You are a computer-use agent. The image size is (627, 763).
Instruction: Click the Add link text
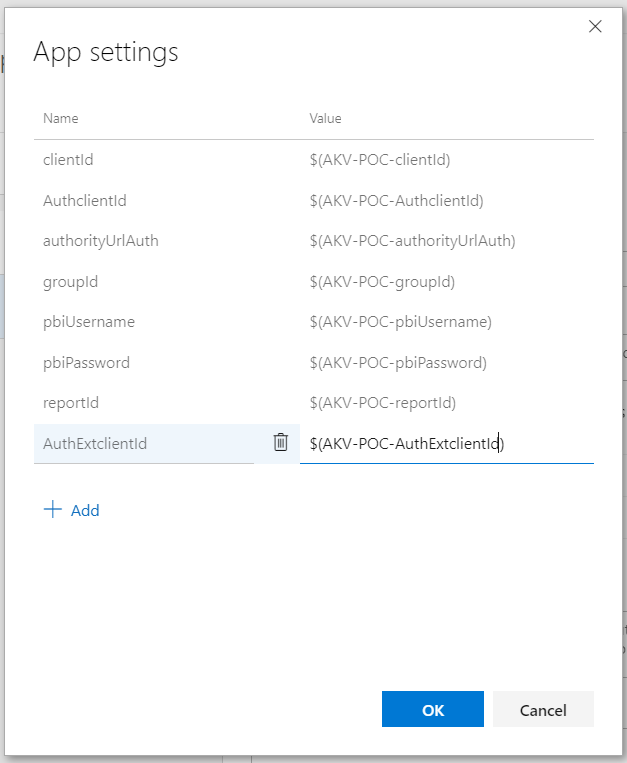85,510
